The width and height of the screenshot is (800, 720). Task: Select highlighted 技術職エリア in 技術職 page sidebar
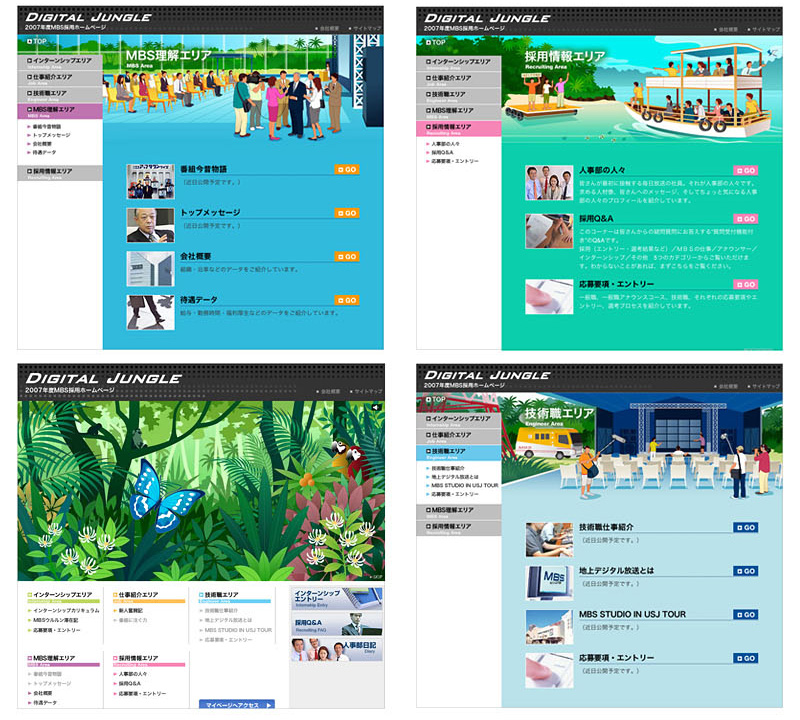click(459, 453)
